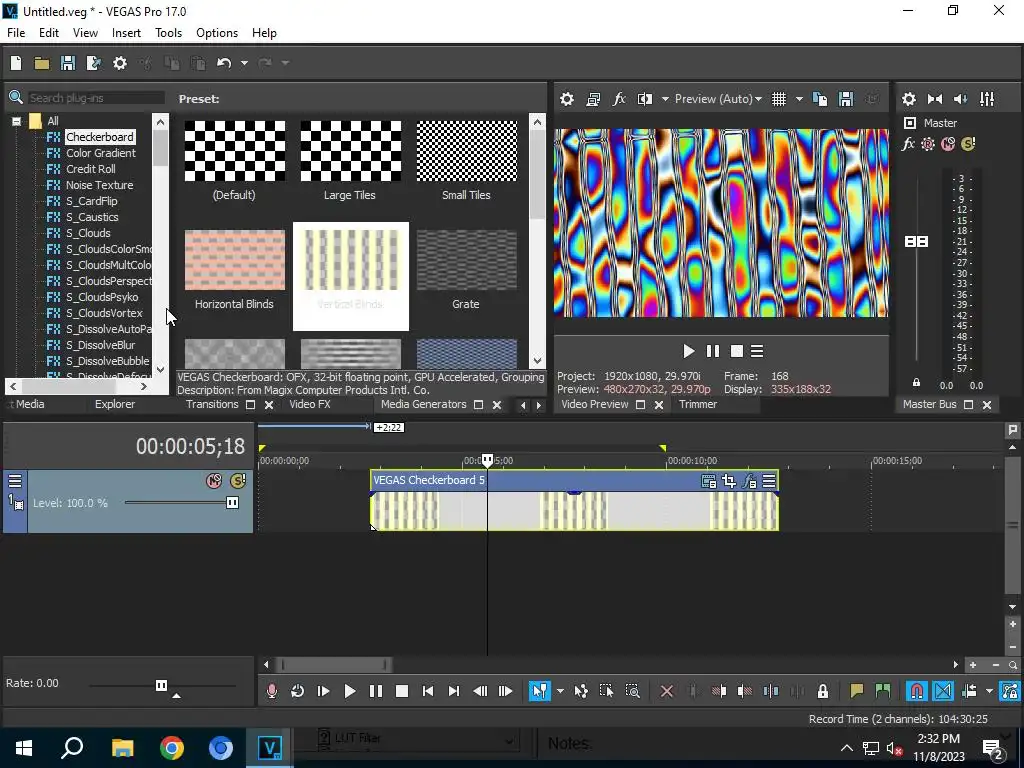Image resolution: width=1024 pixels, height=768 pixels.
Task: Adjust playback Rate slider
Action: tap(161, 685)
